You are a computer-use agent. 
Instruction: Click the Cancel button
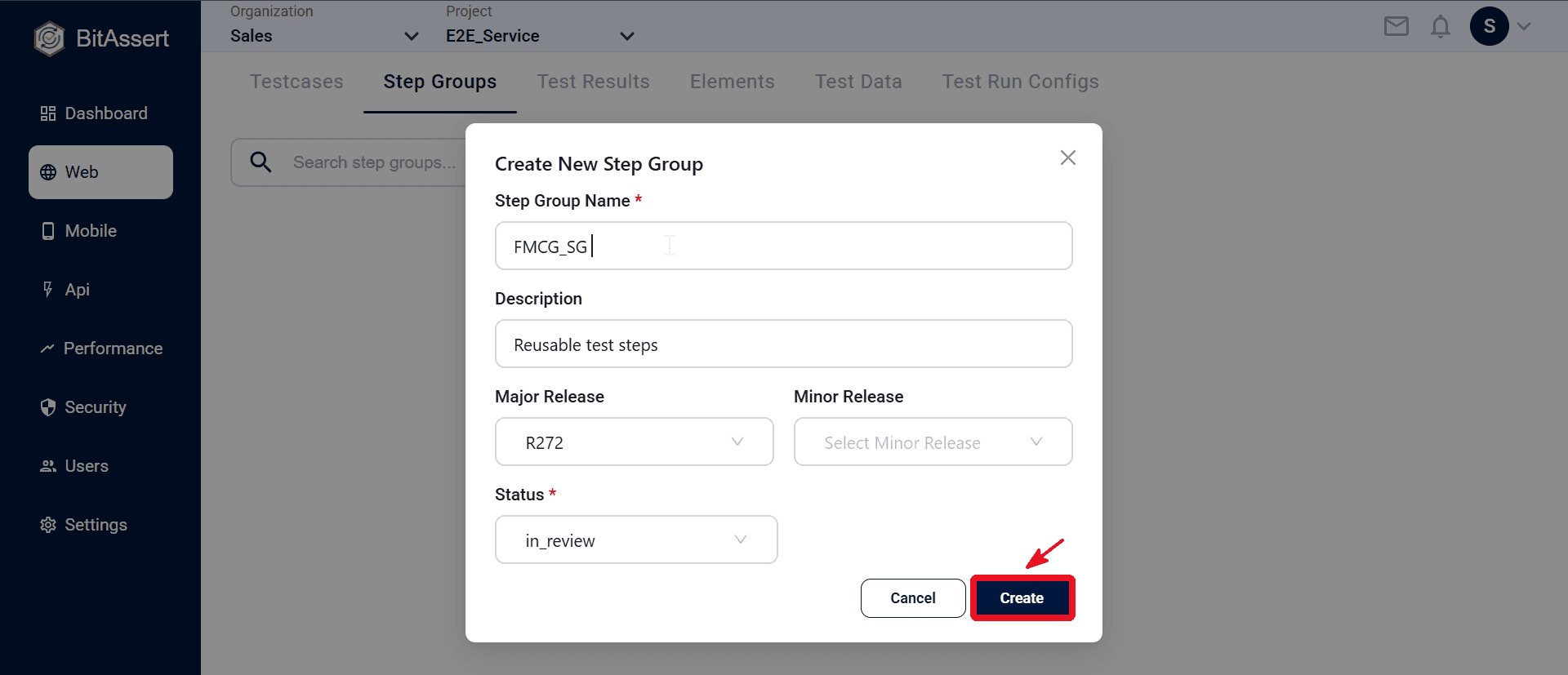(913, 598)
